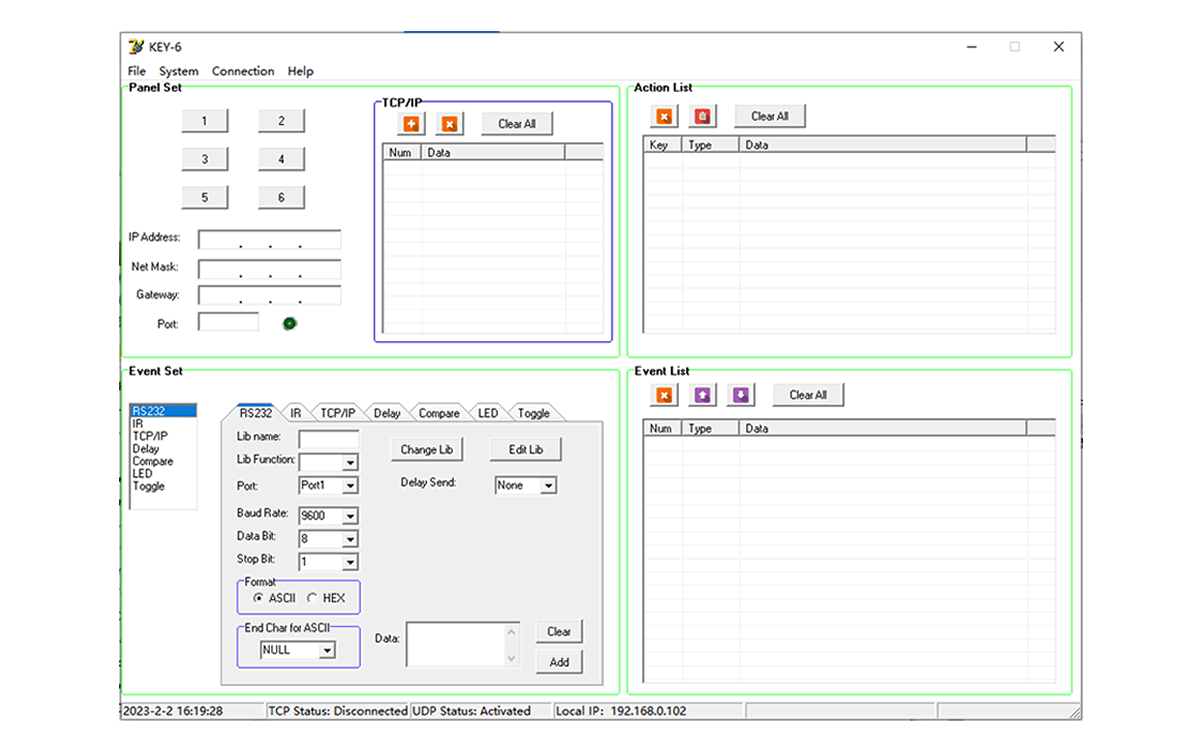Viewport: 1200px width, 750px height.
Task: Select the HEX format radio button
Action: click(312, 598)
